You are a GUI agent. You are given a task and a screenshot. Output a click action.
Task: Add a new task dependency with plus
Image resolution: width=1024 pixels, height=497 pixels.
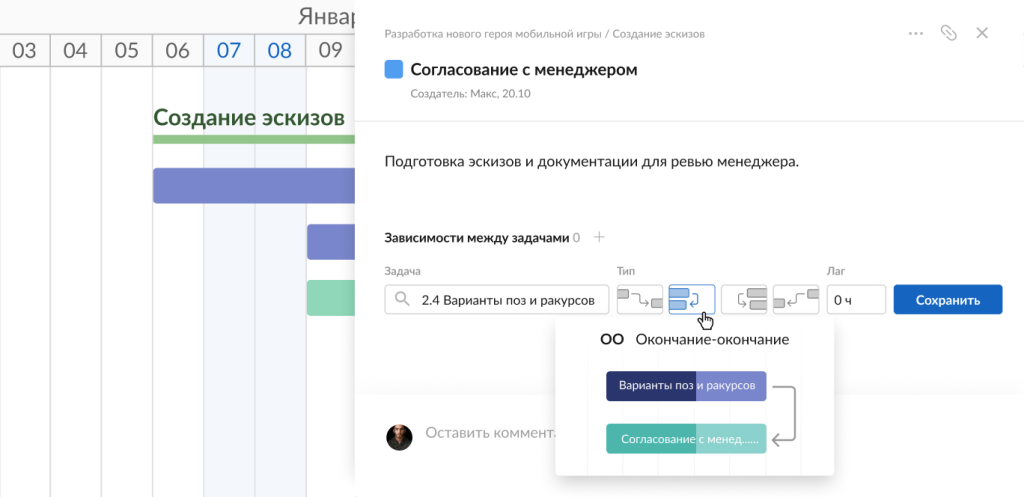pyautogui.click(x=599, y=238)
